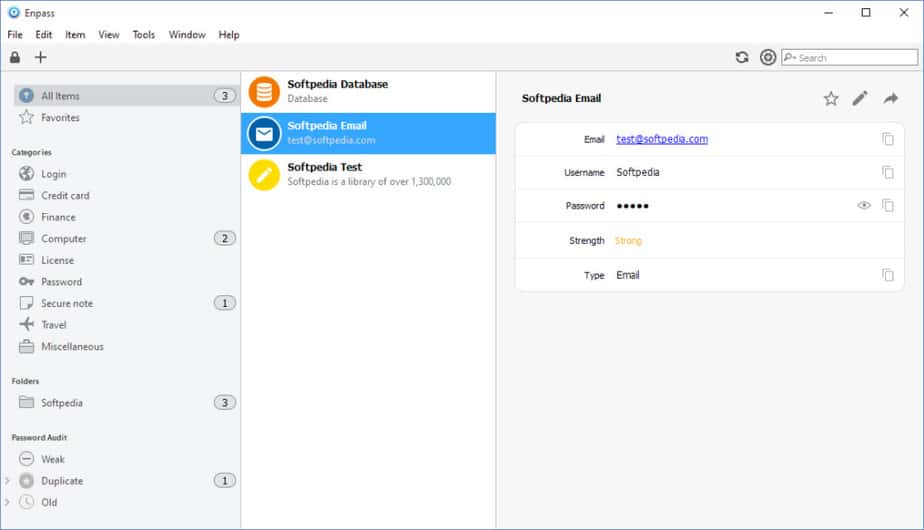Open the Tools menu

click(143, 35)
